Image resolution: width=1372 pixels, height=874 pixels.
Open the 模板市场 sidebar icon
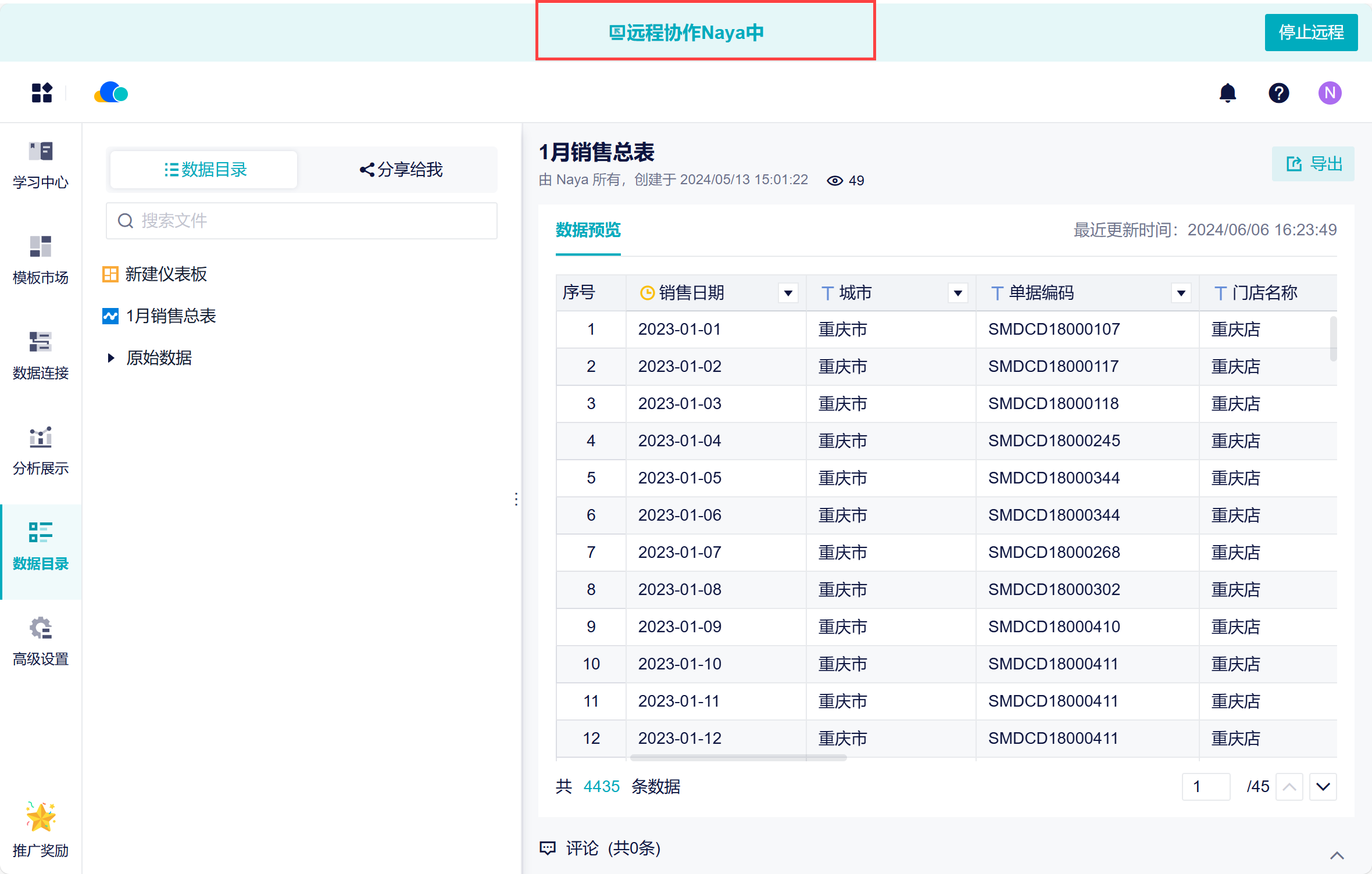[41, 247]
